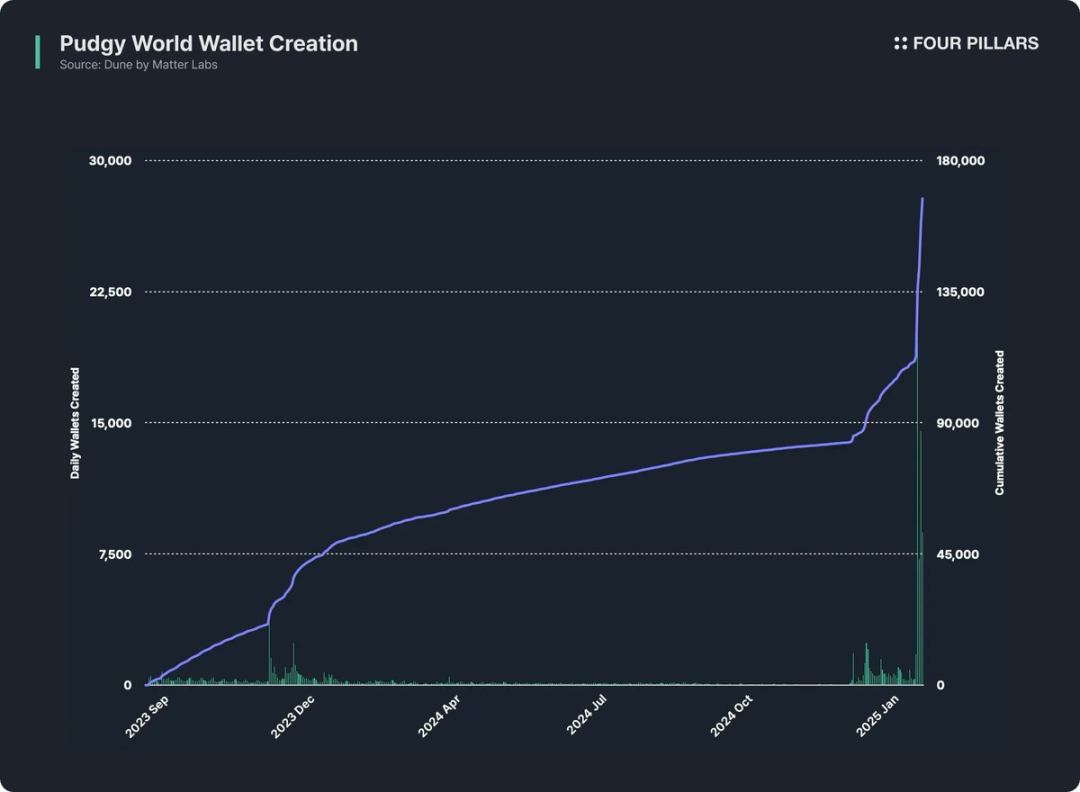The height and width of the screenshot is (792, 1080).
Task: Click the Cumulative Wallets Created axis title
Action: pyautogui.click(x=999, y=423)
